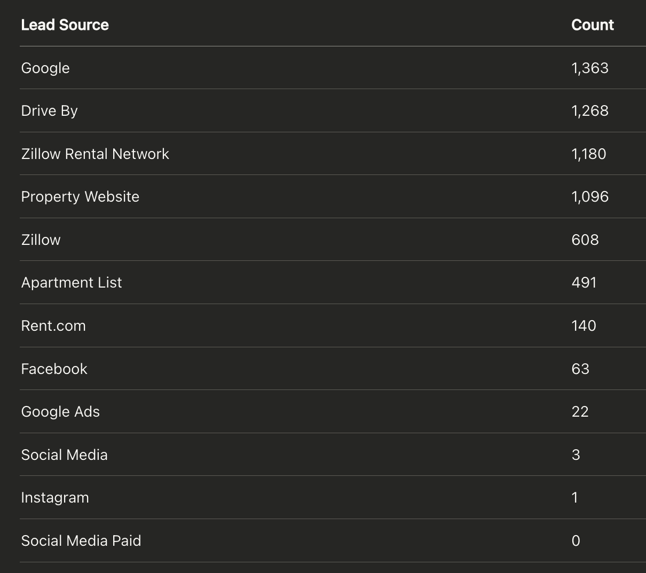Click the 1,268 count for Drive By

pos(590,111)
